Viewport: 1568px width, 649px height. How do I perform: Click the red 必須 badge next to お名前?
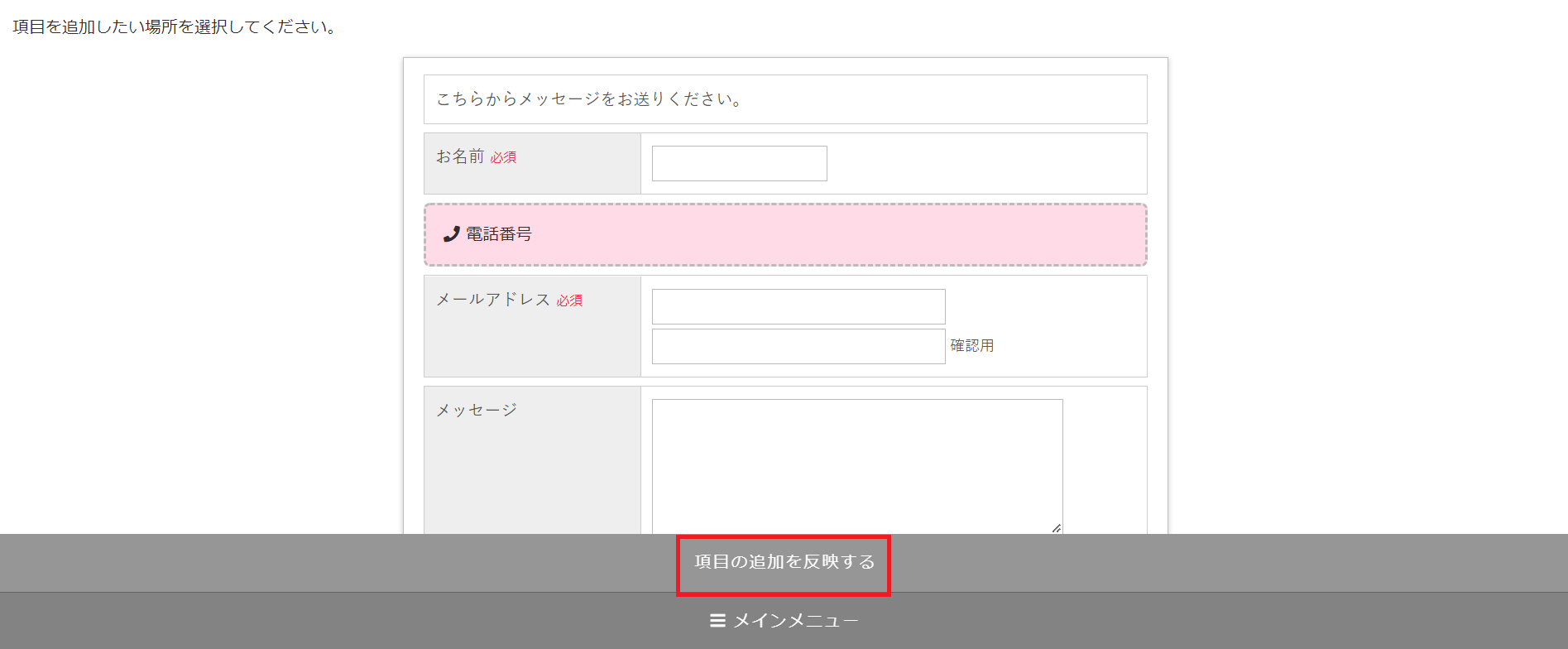tap(503, 157)
